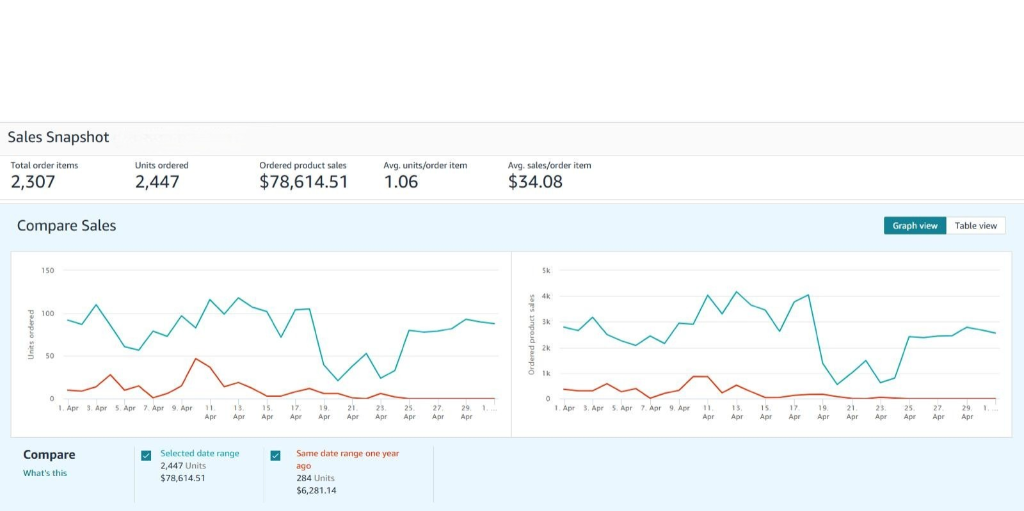Click the 5k gridline label on sales chart
Image resolution: width=1024 pixels, height=511 pixels.
pos(545,270)
